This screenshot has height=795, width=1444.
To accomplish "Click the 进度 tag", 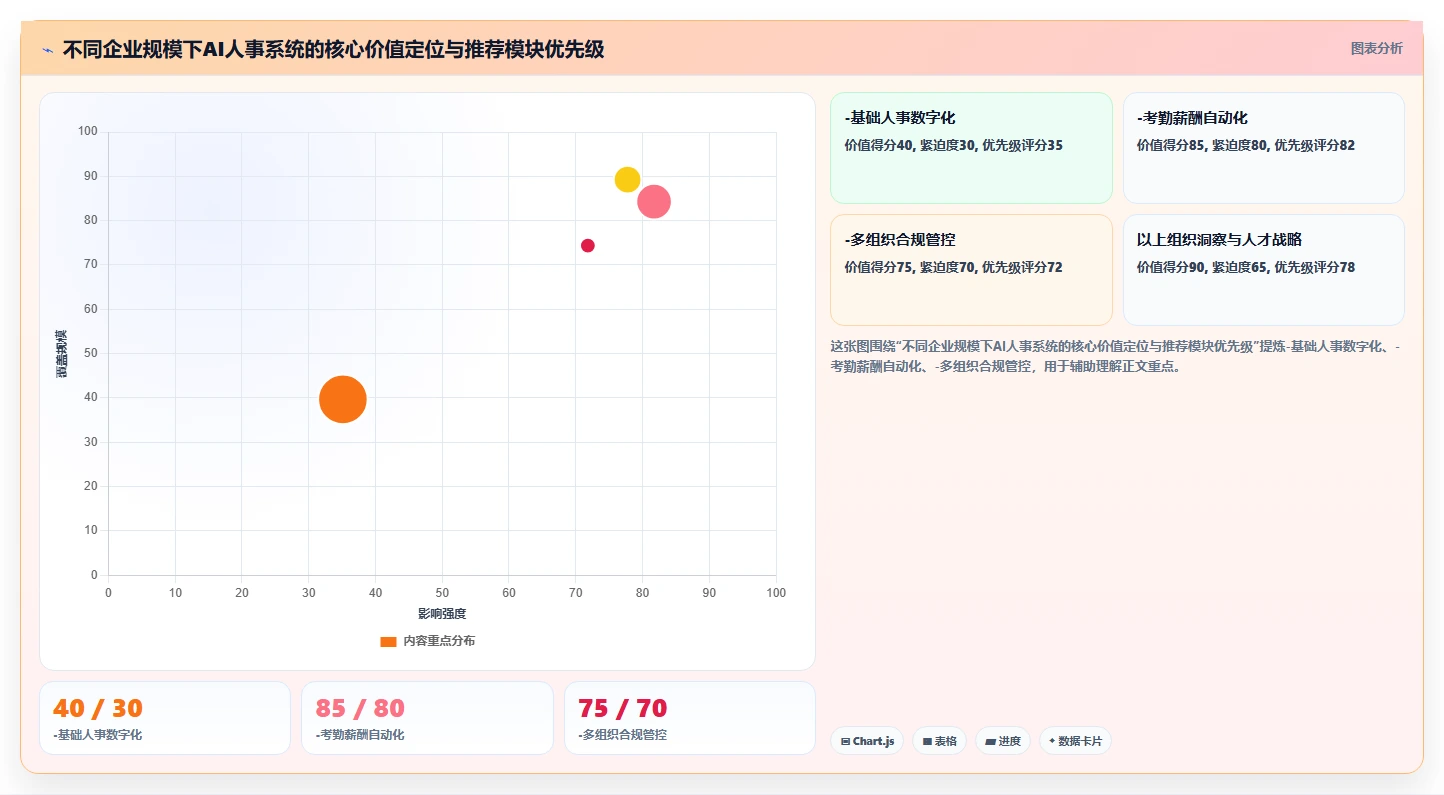I will (x=1003, y=741).
